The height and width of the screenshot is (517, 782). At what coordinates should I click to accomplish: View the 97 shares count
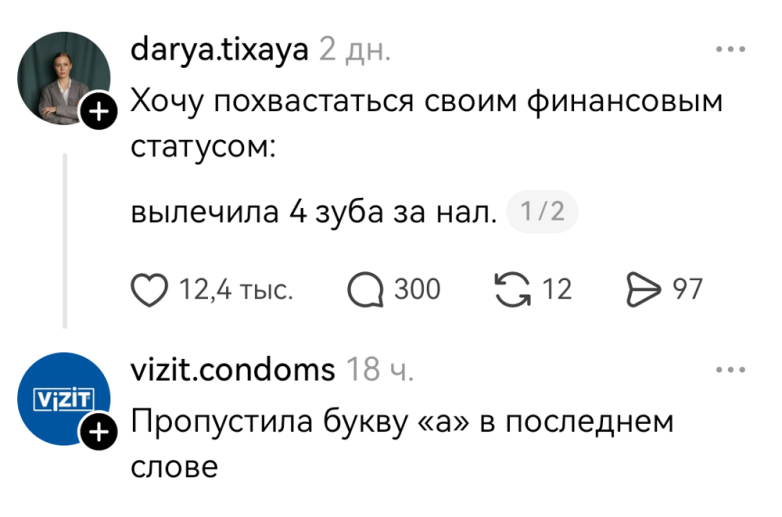687,290
